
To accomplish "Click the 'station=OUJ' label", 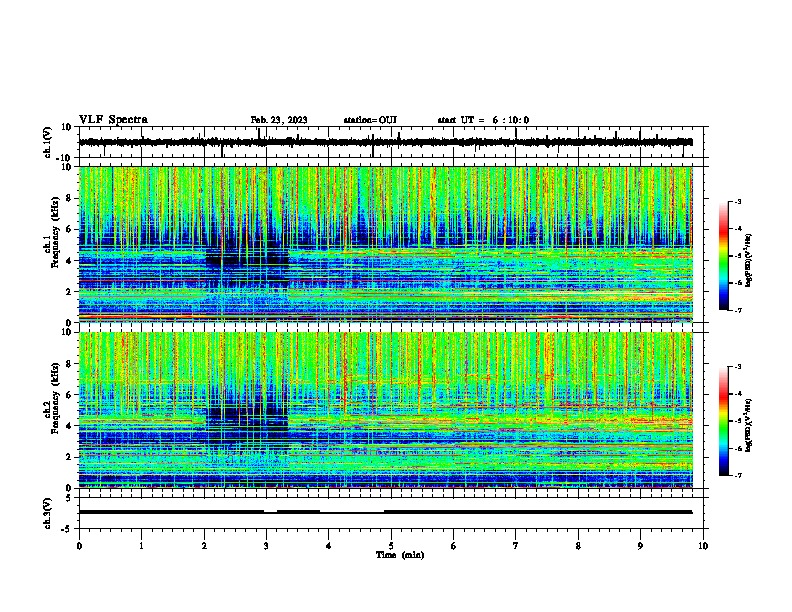I will [370, 120].
